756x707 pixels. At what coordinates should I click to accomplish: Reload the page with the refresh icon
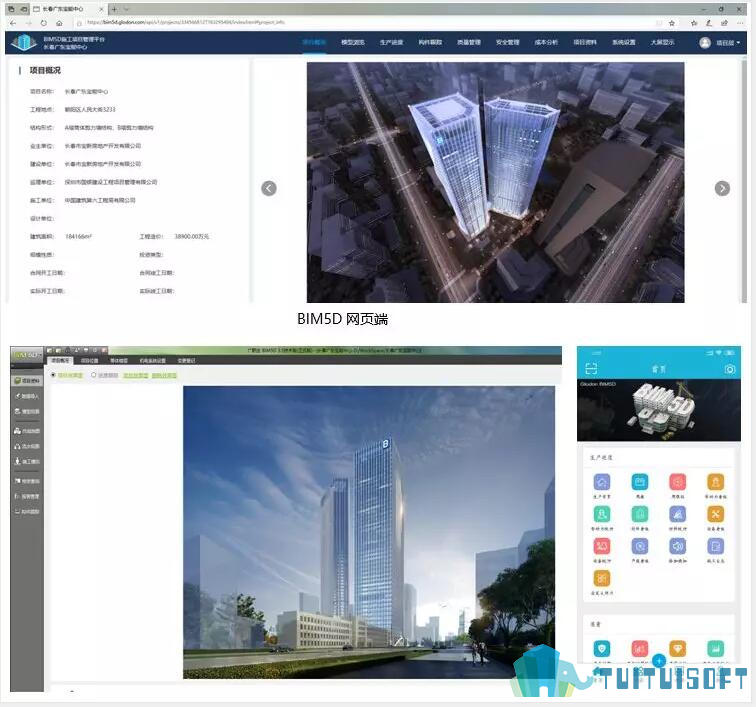tap(44, 23)
